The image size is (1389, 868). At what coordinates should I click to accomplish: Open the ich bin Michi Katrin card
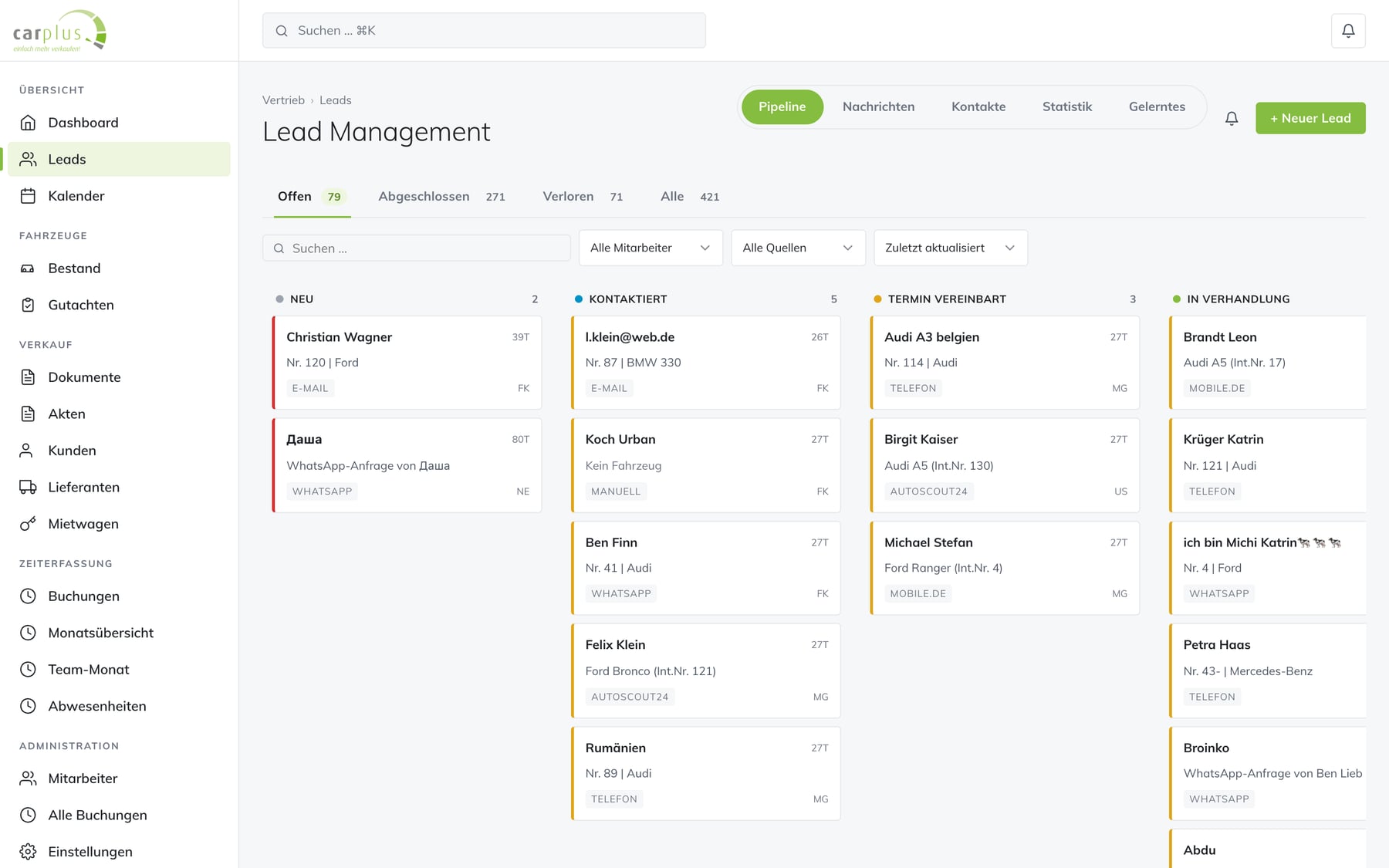(x=1268, y=568)
